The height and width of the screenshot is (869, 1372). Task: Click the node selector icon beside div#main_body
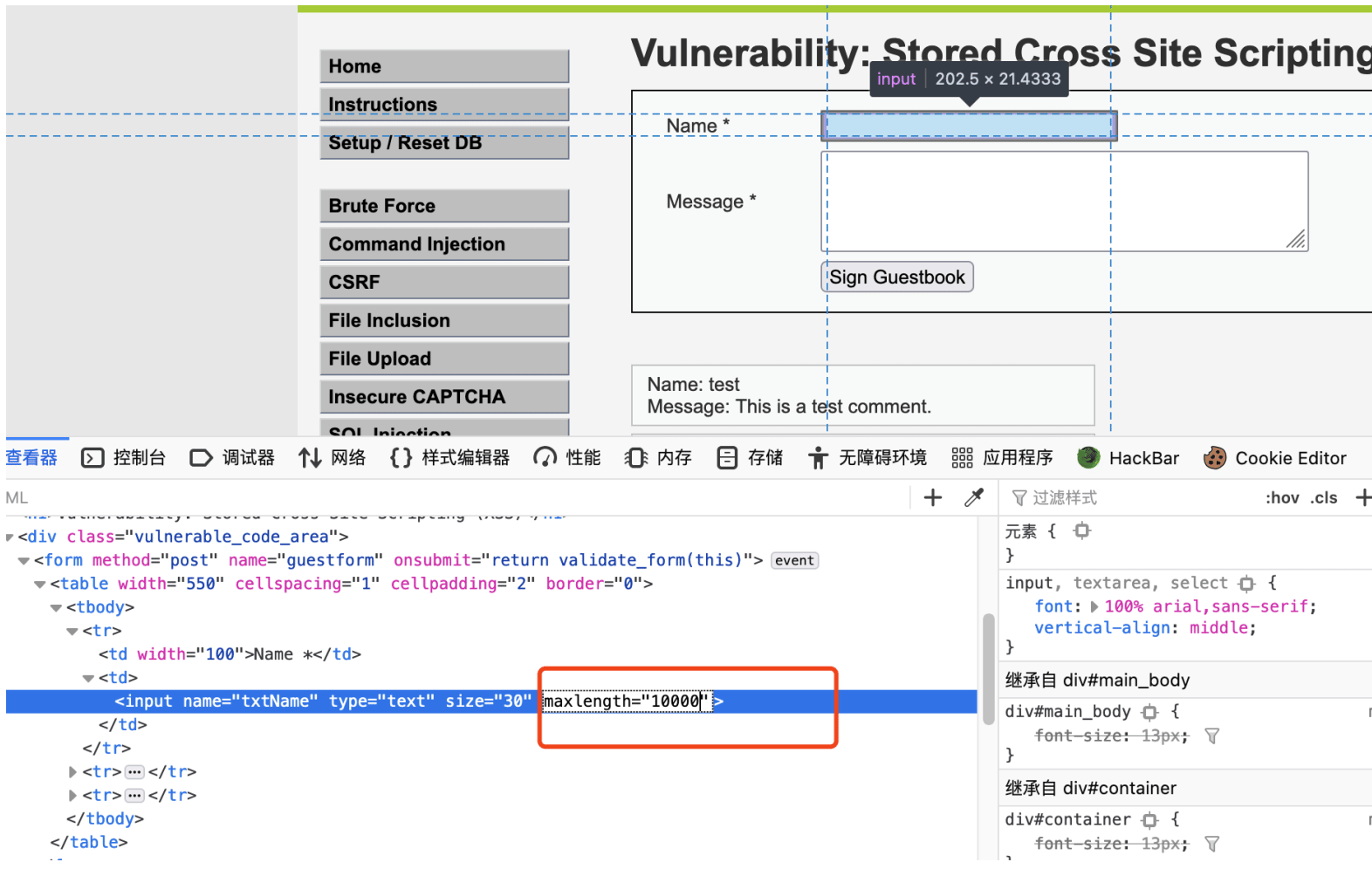(1150, 712)
